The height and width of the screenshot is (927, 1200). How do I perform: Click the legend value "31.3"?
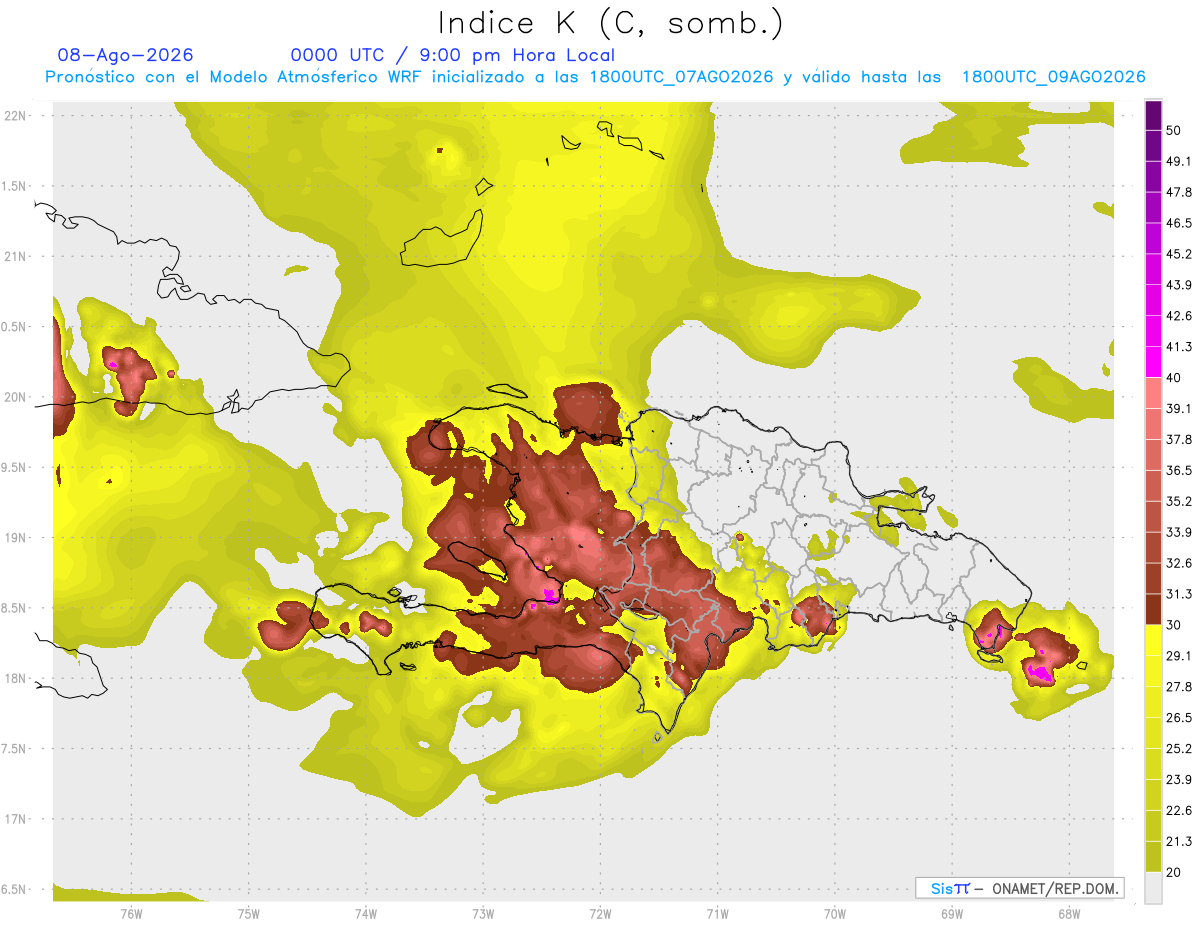click(x=1178, y=594)
